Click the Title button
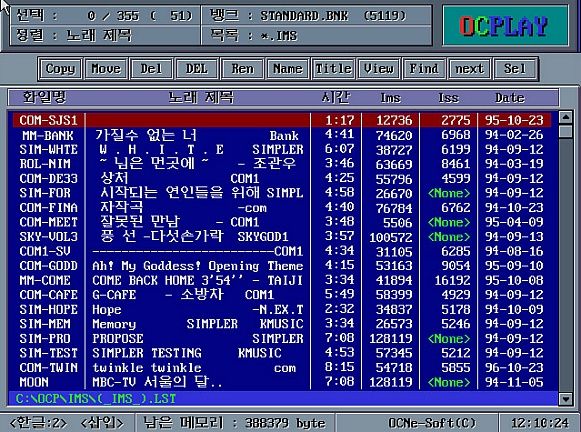Viewport: 581px width, 432px height. [333, 69]
